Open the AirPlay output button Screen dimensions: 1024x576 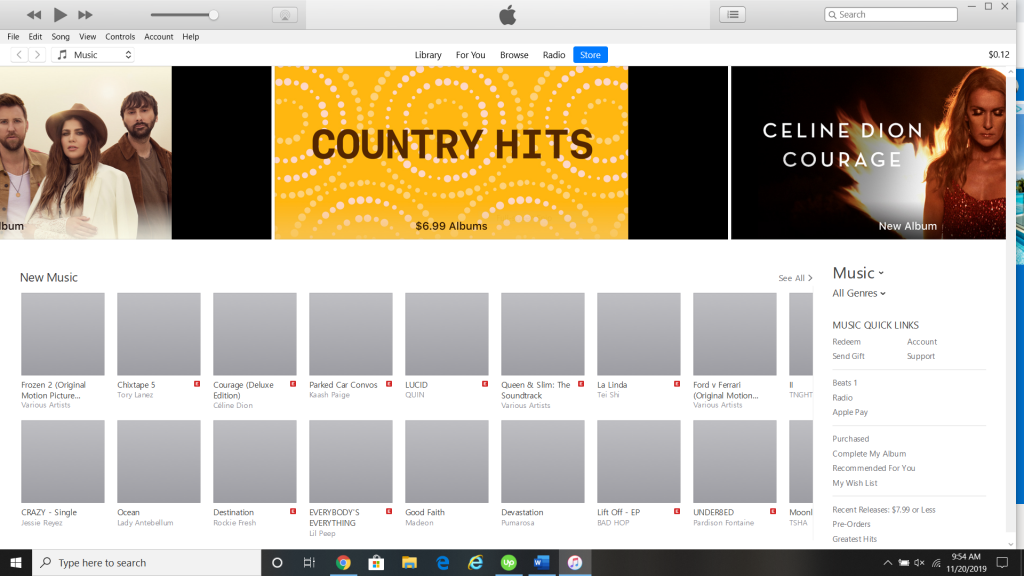[x=284, y=15]
